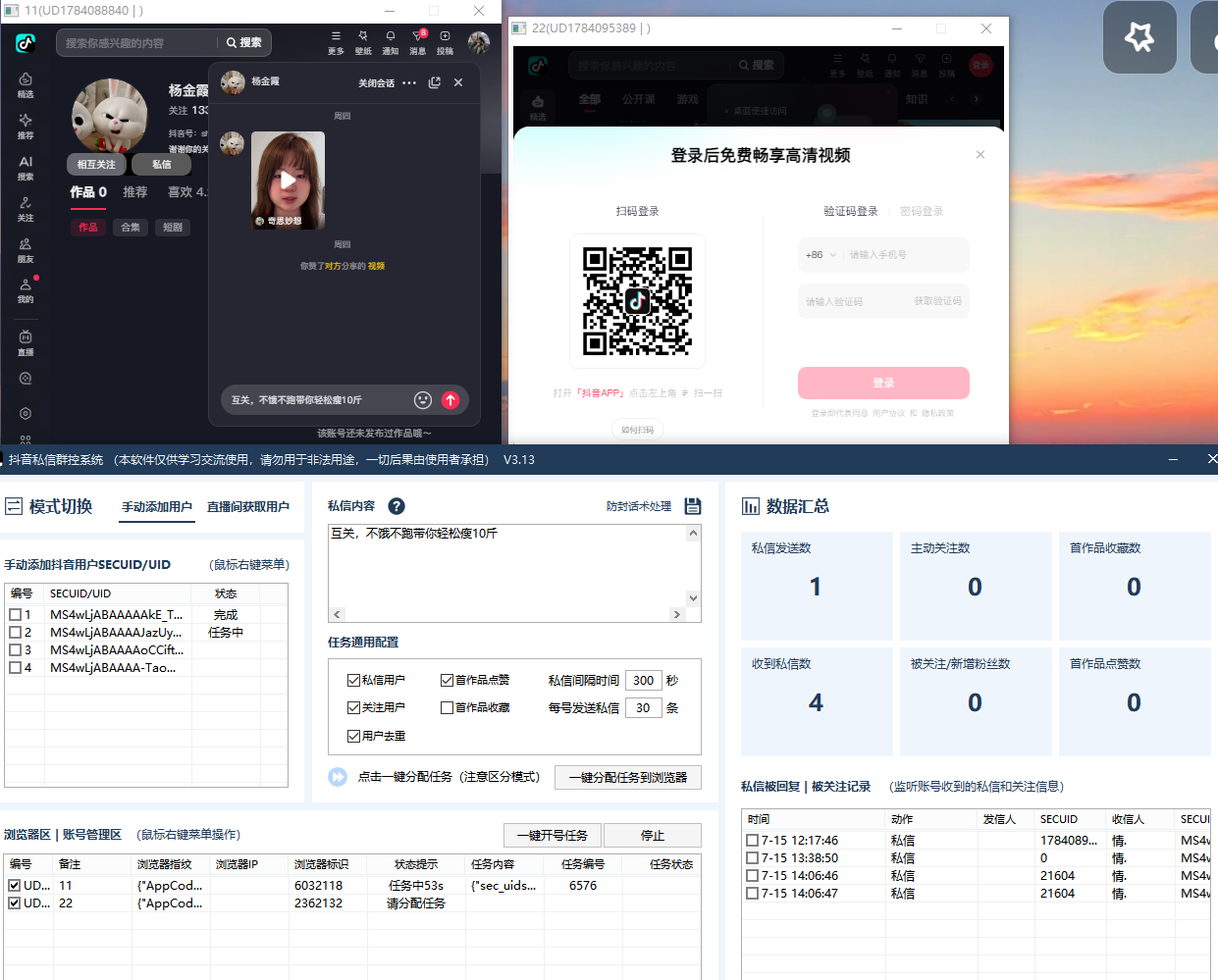Click 一键分配任务到浏览器 button
This screenshot has width=1218, height=980.
click(628, 777)
